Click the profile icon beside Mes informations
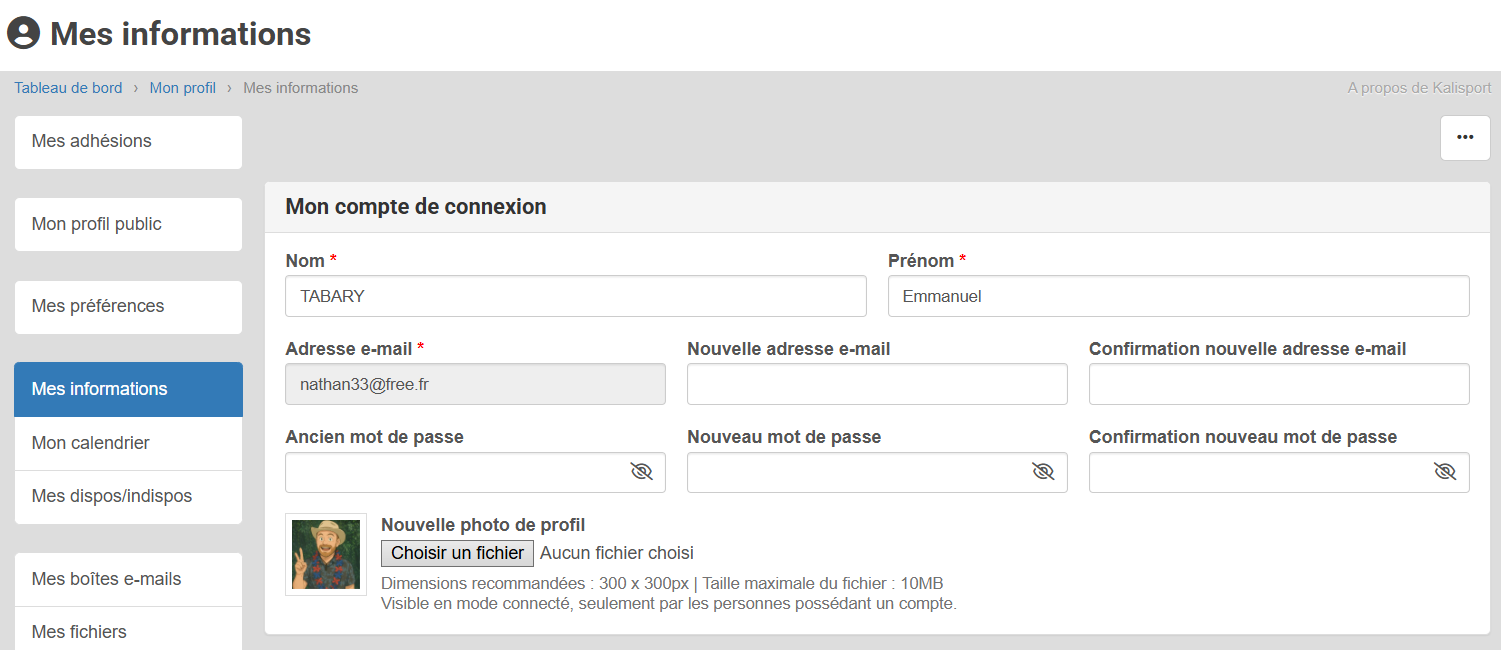This screenshot has height=650, width=1501. click(x=23, y=33)
